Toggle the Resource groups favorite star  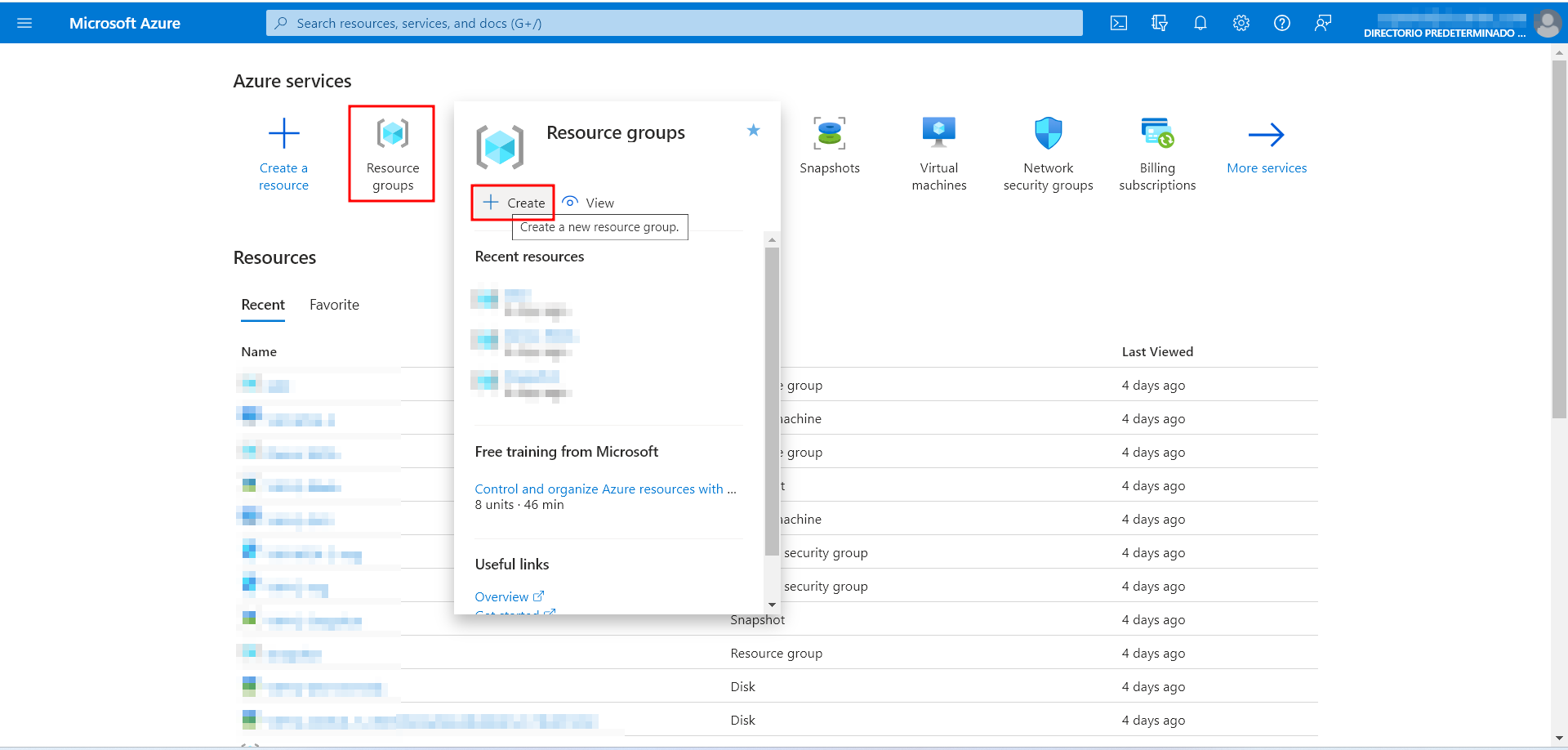(753, 131)
